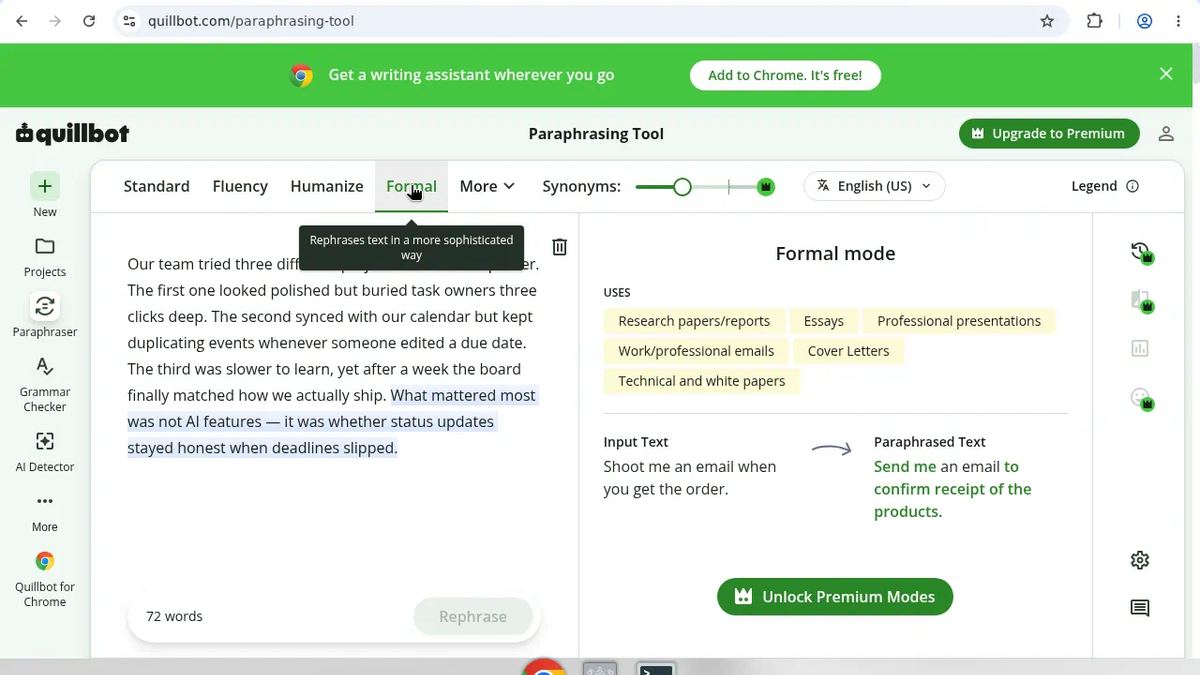Click the browser address bar URL

[x=251, y=21]
